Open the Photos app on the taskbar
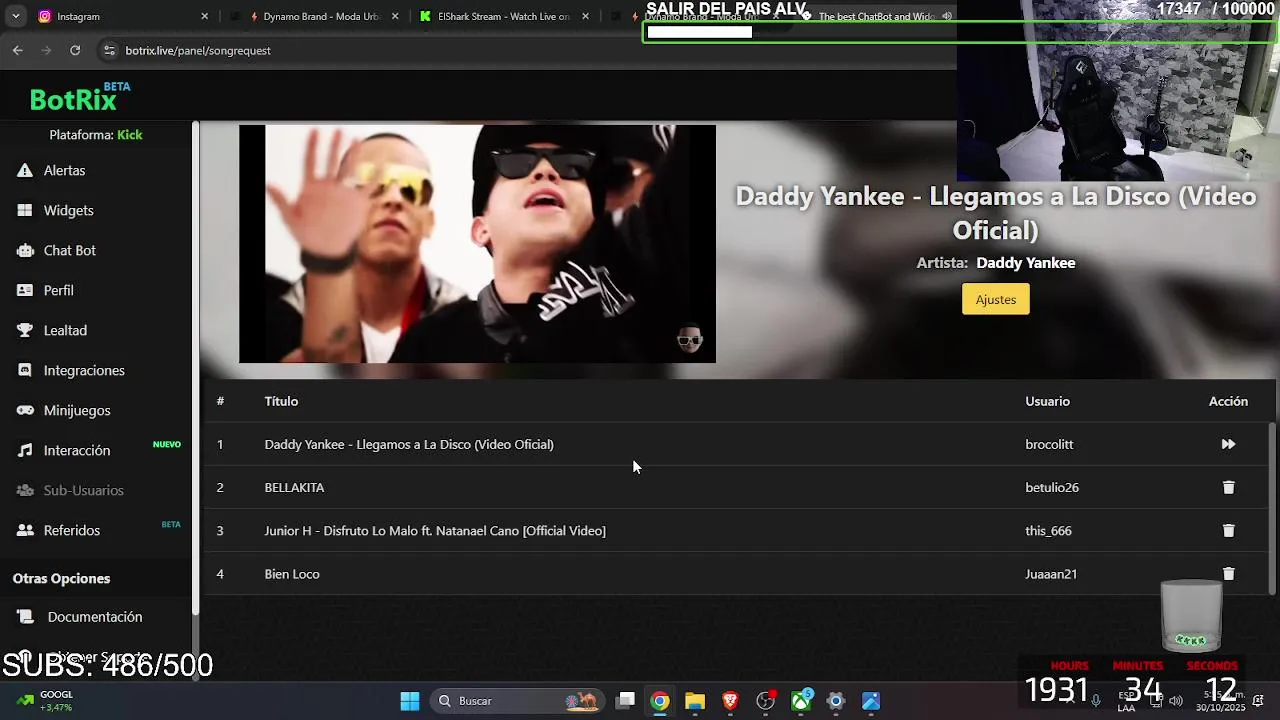1280x720 pixels. [871, 701]
